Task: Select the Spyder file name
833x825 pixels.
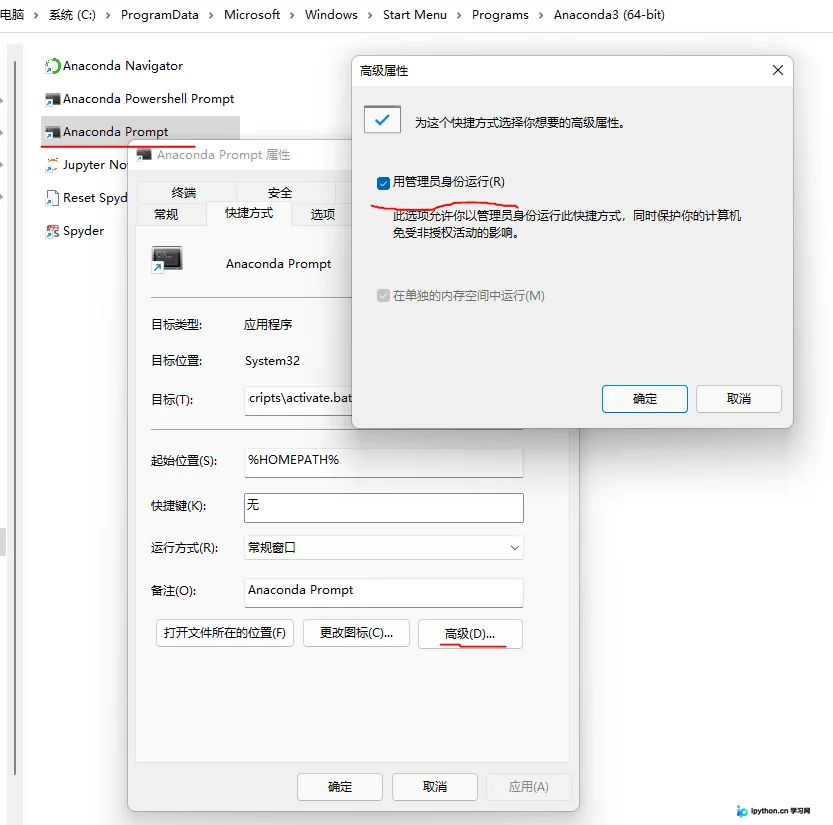Action: point(83,231)
